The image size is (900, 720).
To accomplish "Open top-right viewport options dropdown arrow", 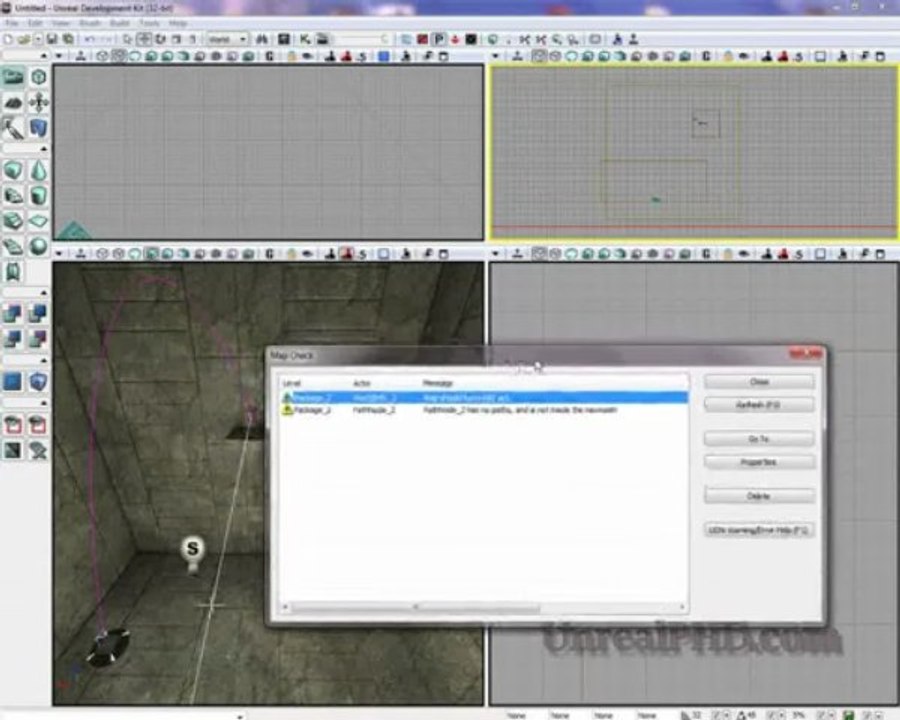I will (x=495, y=56).
